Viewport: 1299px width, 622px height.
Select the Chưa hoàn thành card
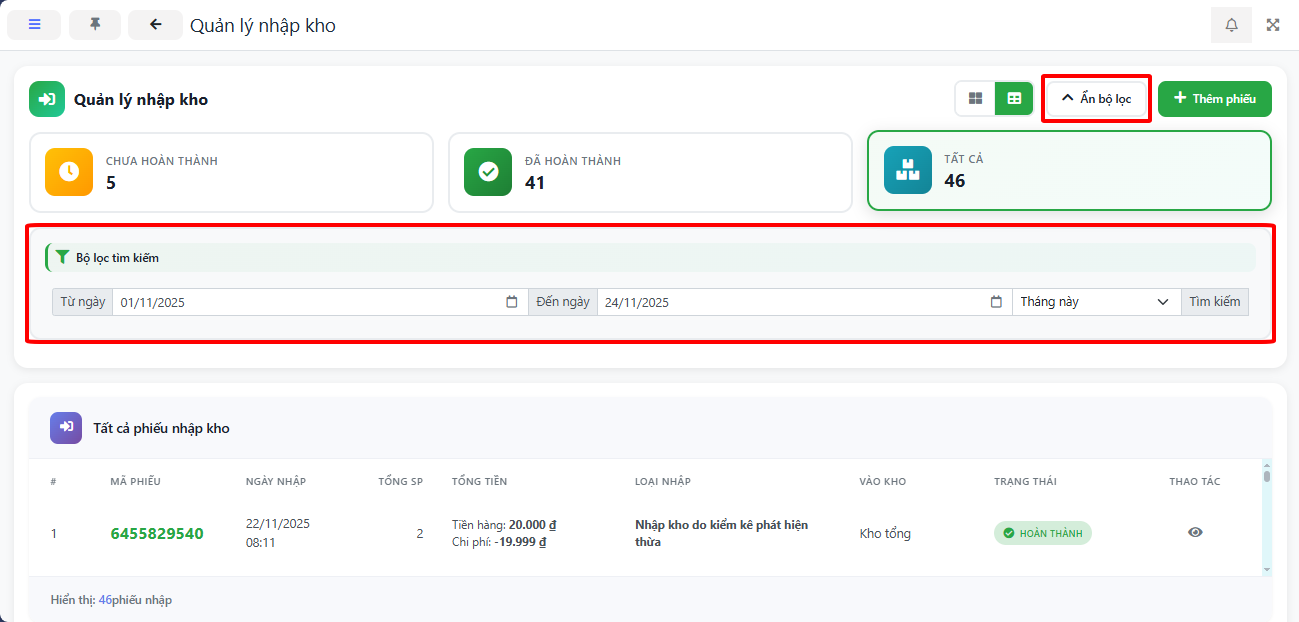(x=231, y=173)
